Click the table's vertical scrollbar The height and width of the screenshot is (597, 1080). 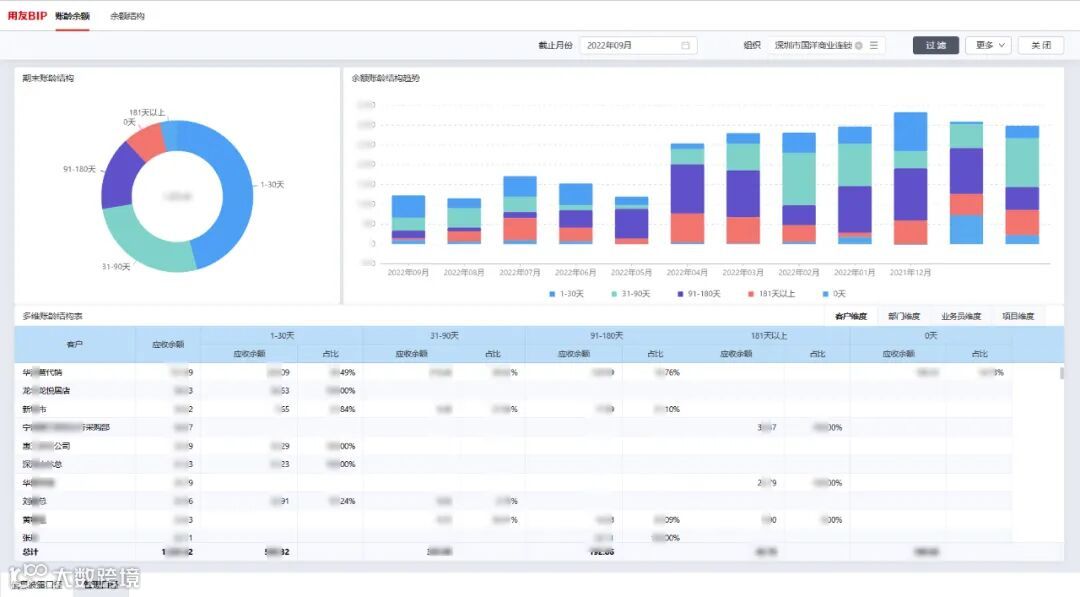click(x=1061, y=373)
